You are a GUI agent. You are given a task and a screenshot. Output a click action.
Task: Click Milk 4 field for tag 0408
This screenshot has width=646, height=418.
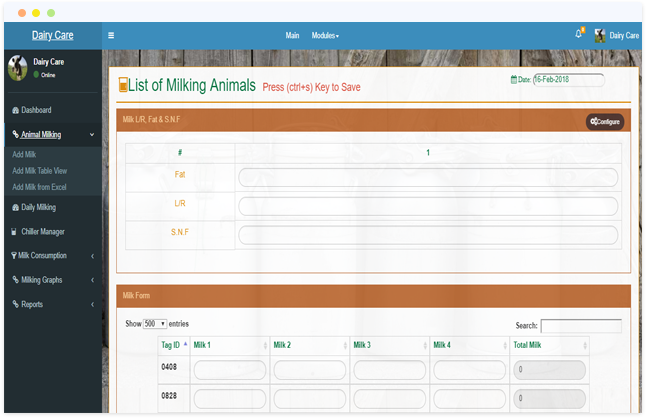pos(469,370)
